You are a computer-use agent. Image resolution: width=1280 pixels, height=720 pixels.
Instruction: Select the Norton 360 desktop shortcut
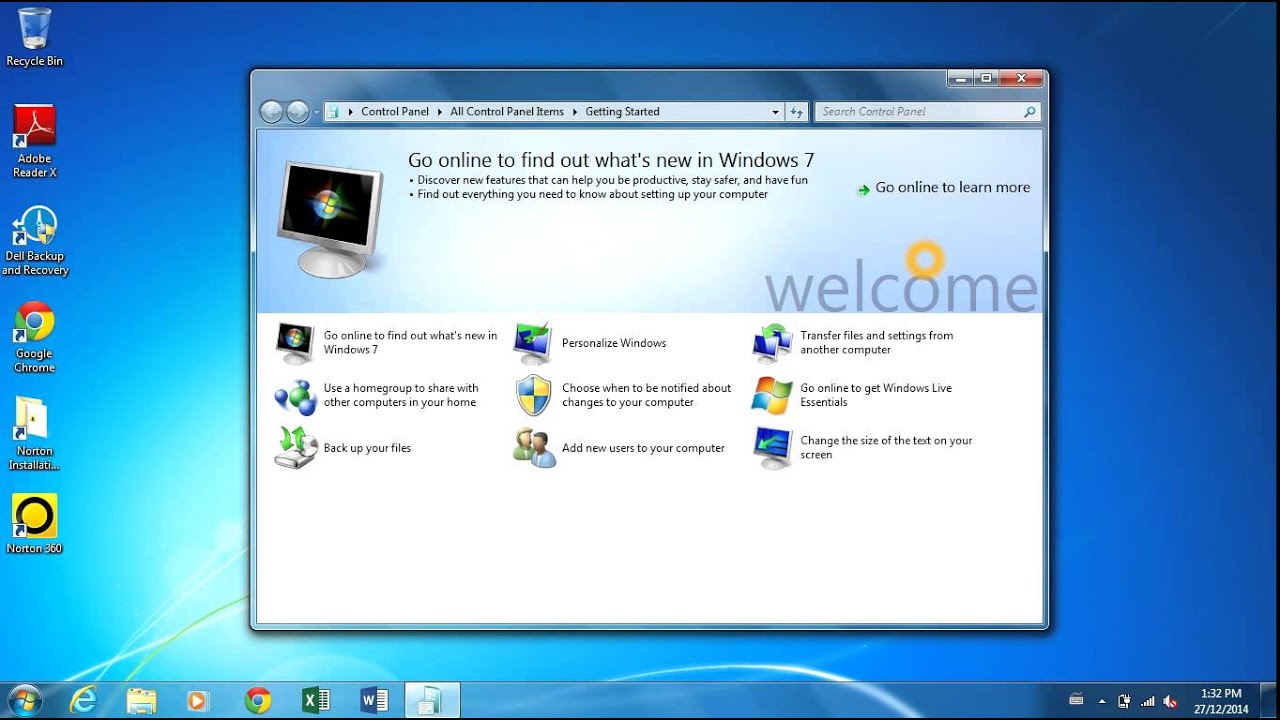34,523
